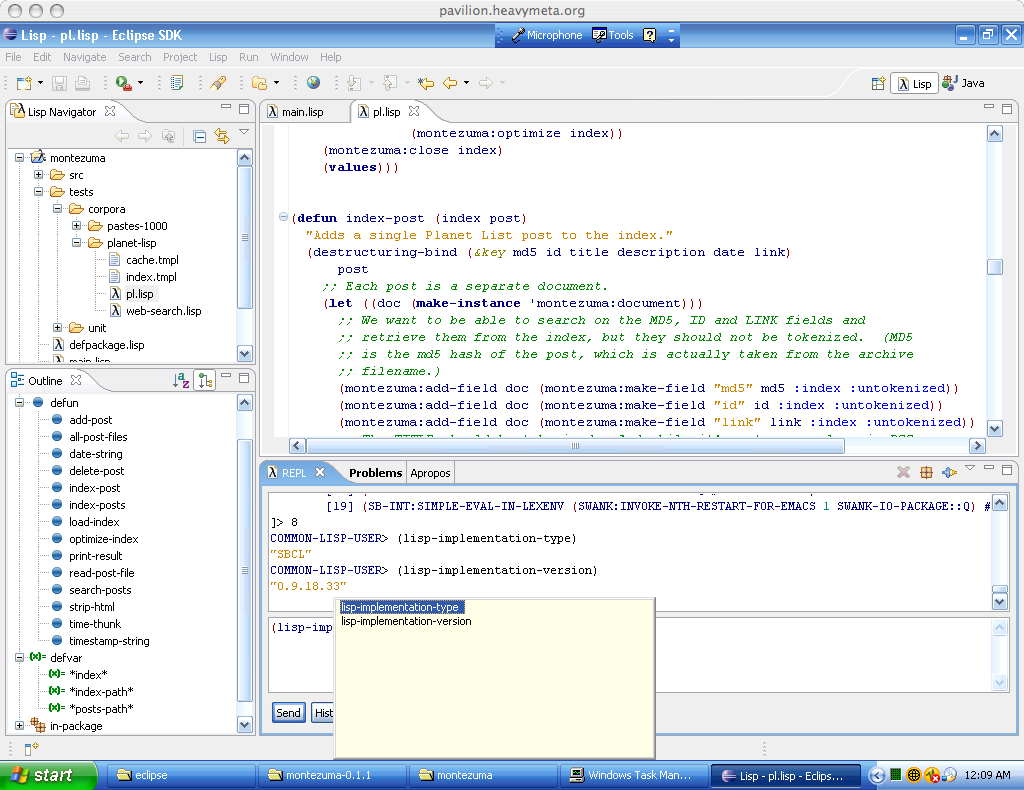Collapse the montezuma project node
This screenshot has height=790, width=1024.
[20, 157]
